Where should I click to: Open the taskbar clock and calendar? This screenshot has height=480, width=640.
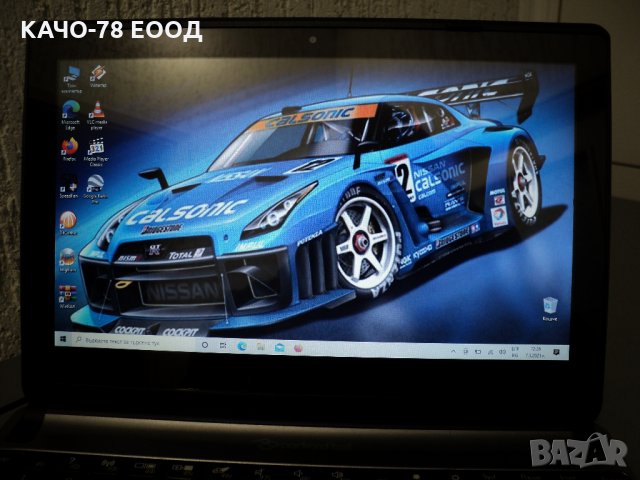(x=534, y=352)
